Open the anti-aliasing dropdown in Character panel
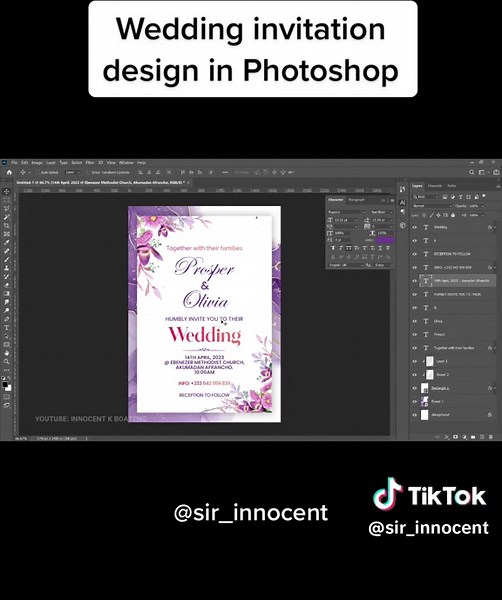The image size is (502, 600). point(383,265)
